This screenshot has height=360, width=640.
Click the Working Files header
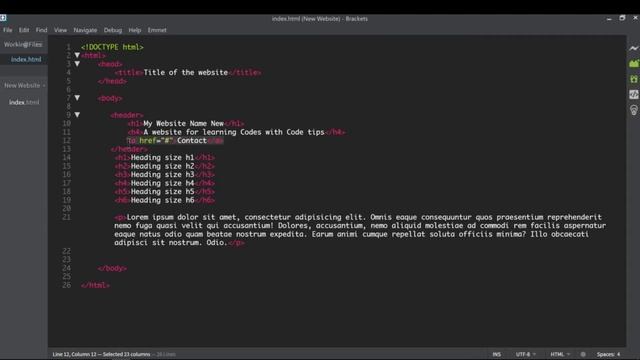(x=23, y=44)
